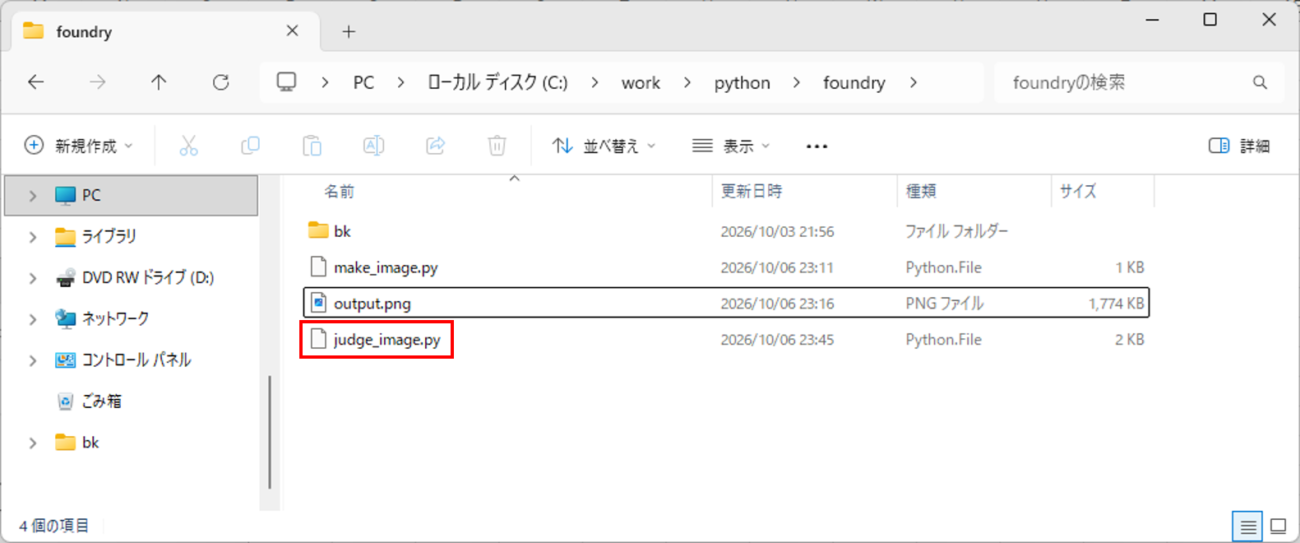Toggle the 詳細 details pane
Viewport: 1300px width, 543px height.
[x=1239, y=146]
